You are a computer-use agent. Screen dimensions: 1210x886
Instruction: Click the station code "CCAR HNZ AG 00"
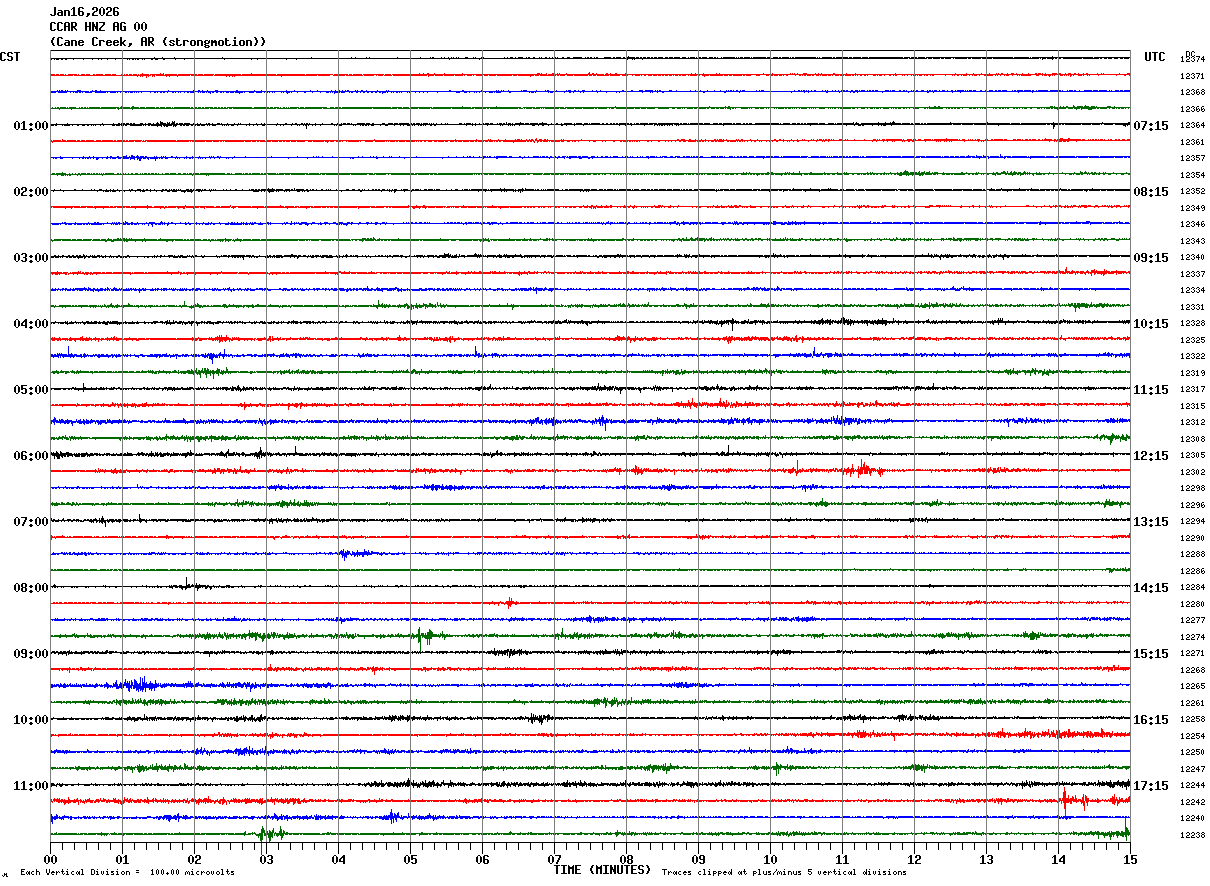[x=98, y=27]
